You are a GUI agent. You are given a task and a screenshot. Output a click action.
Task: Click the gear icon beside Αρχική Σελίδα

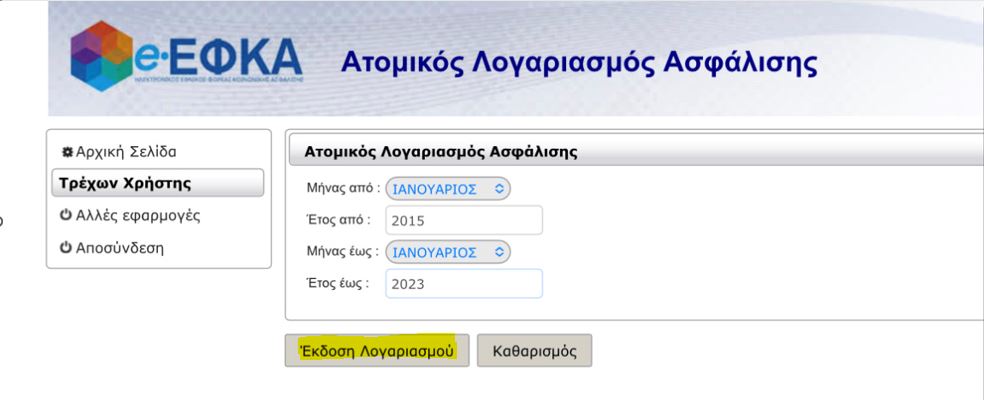(65, 152)
